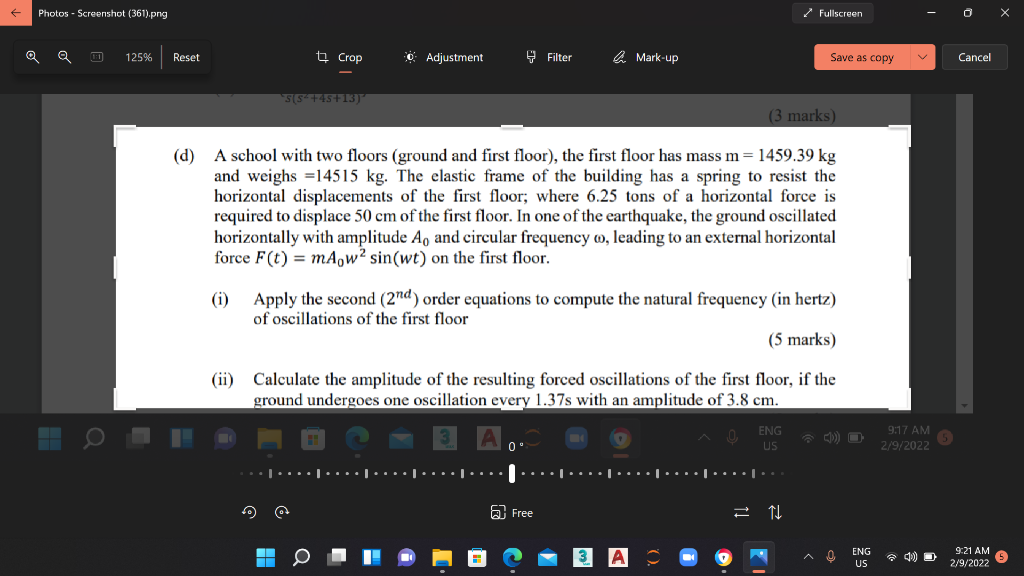Open the Free aspect ratio dropdown

[x=513, y=512]
